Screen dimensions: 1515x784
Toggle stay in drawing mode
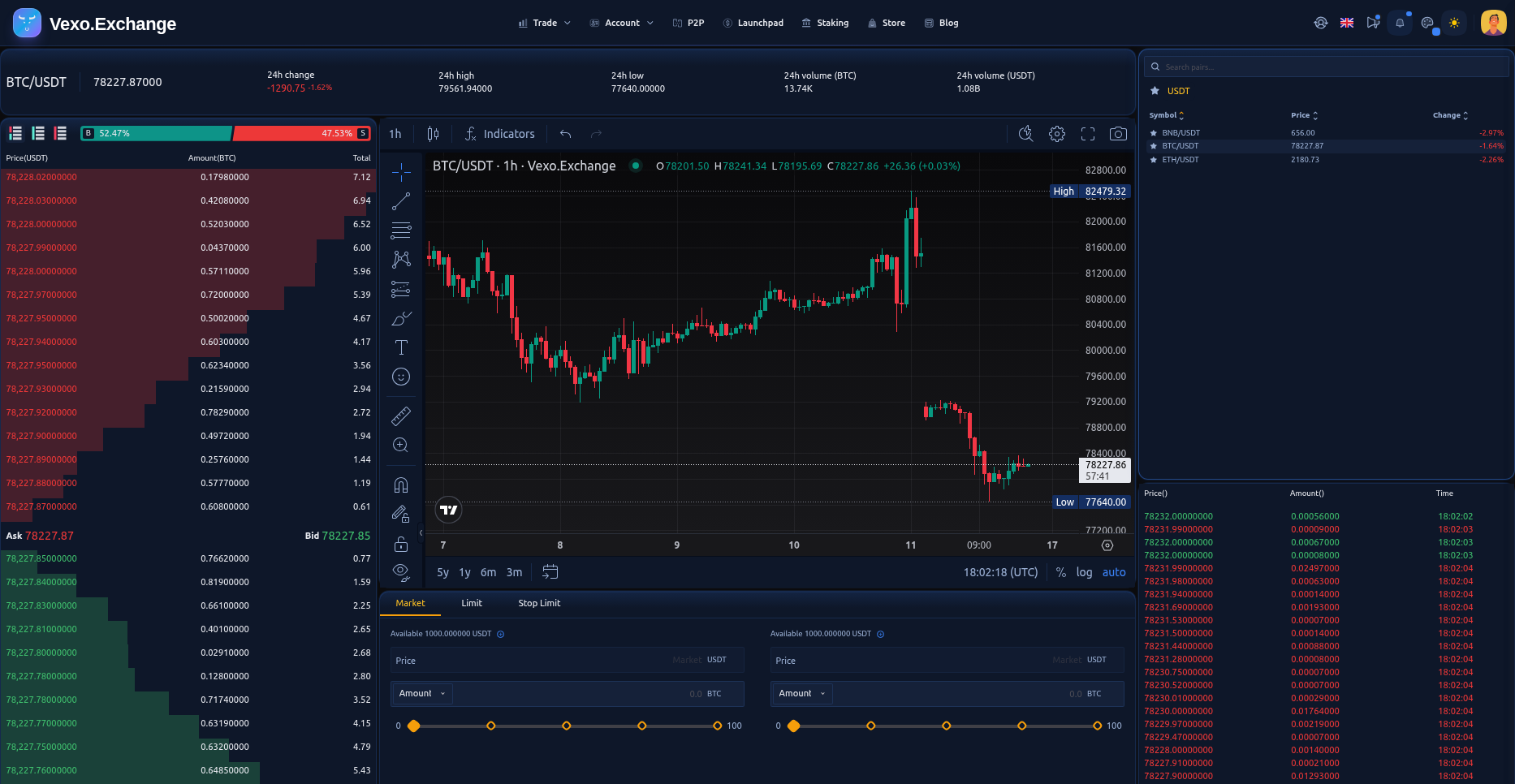point(401,515)
